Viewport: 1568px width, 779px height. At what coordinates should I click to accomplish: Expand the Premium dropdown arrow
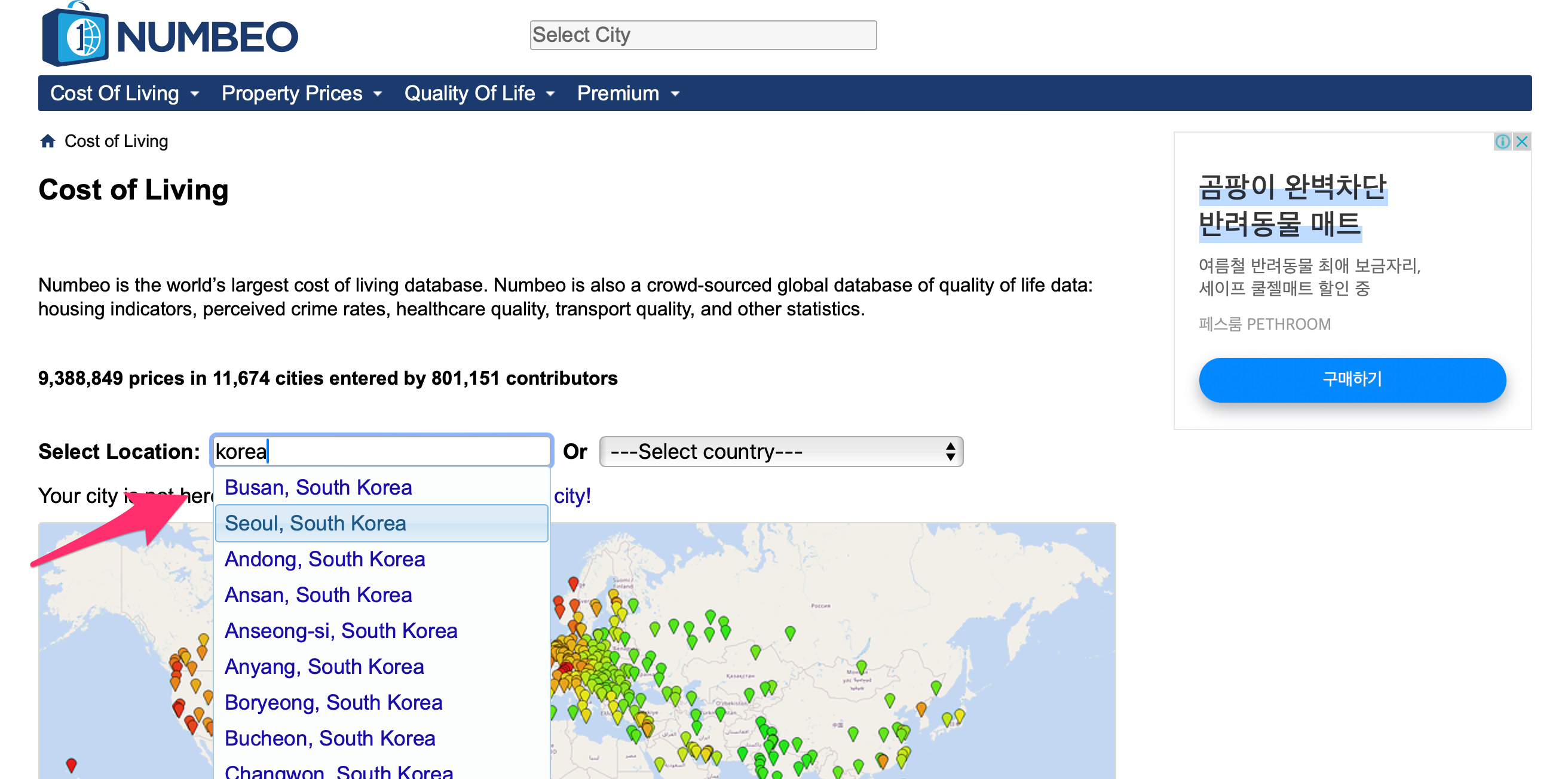[x=675, y=94]
